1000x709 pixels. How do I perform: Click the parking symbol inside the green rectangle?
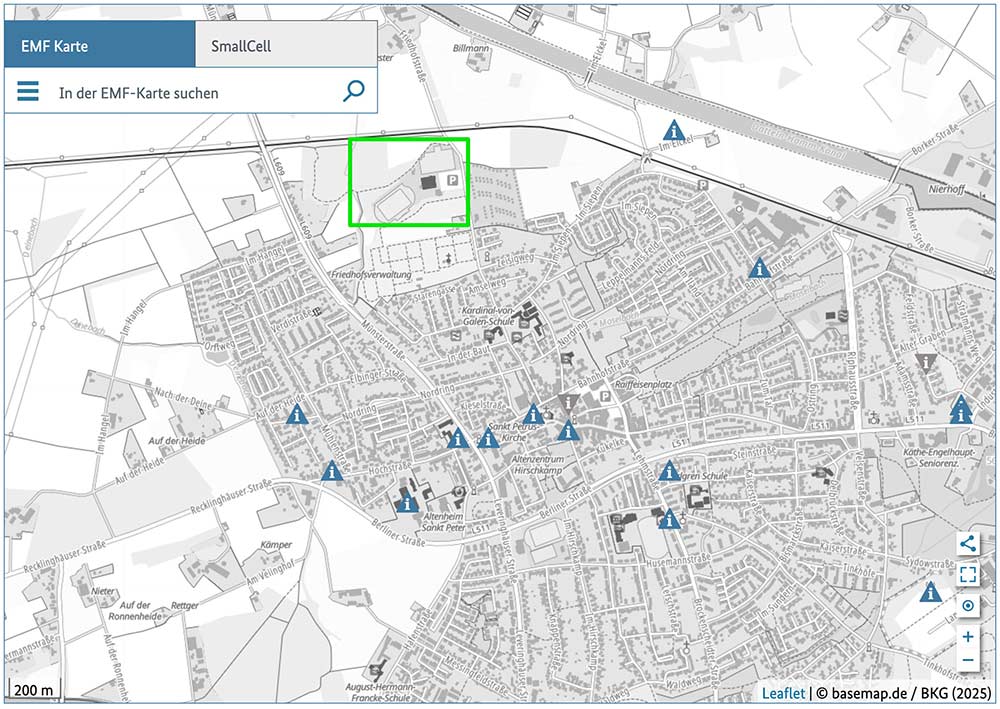coord(452,181)
